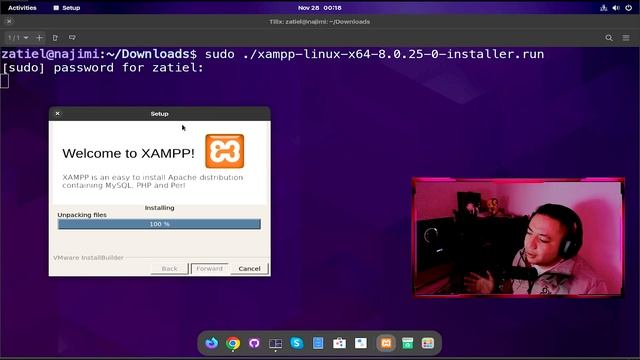
Task: Add terminal to the right icon
Action: 55,38
